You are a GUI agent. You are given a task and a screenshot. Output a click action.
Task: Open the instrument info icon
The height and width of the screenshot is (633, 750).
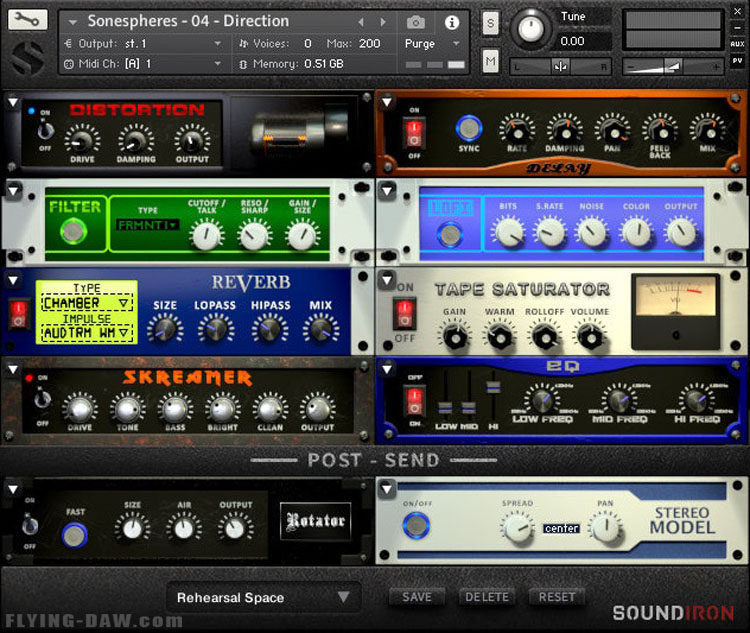point(452,22)
